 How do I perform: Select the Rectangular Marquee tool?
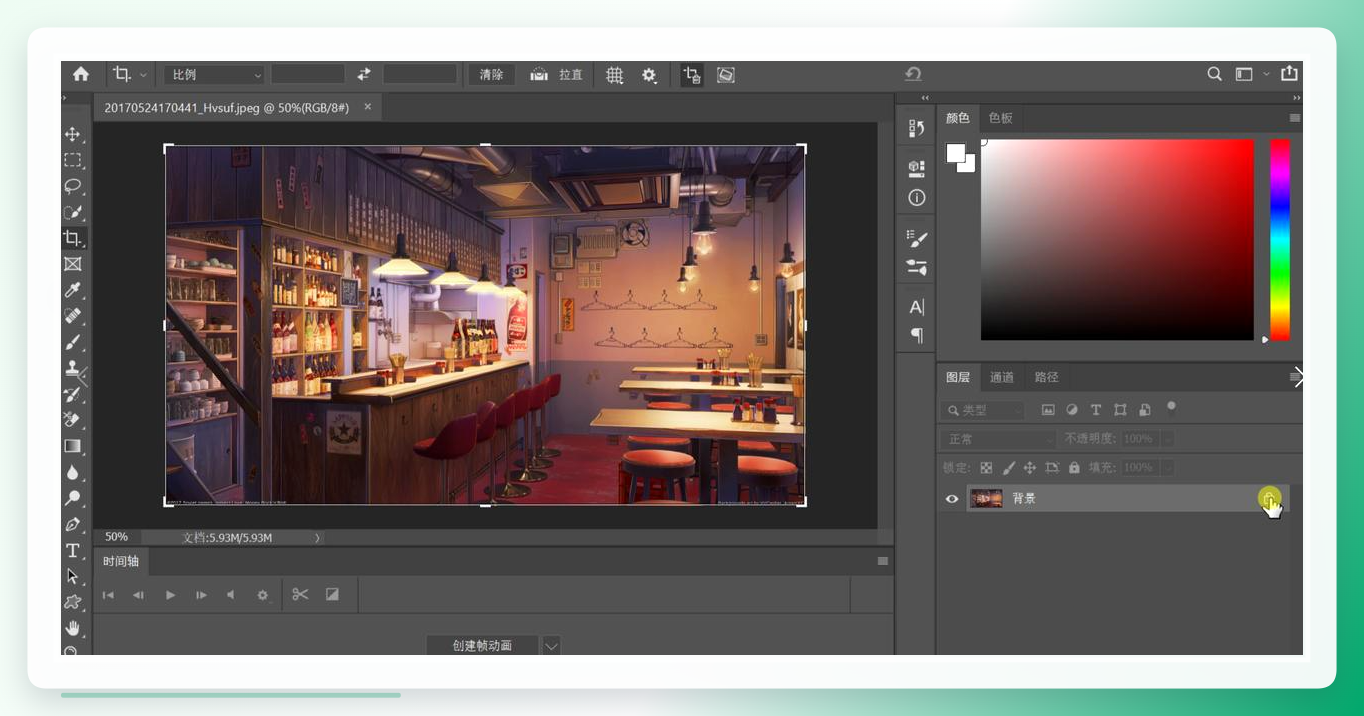tap(73, 160)
